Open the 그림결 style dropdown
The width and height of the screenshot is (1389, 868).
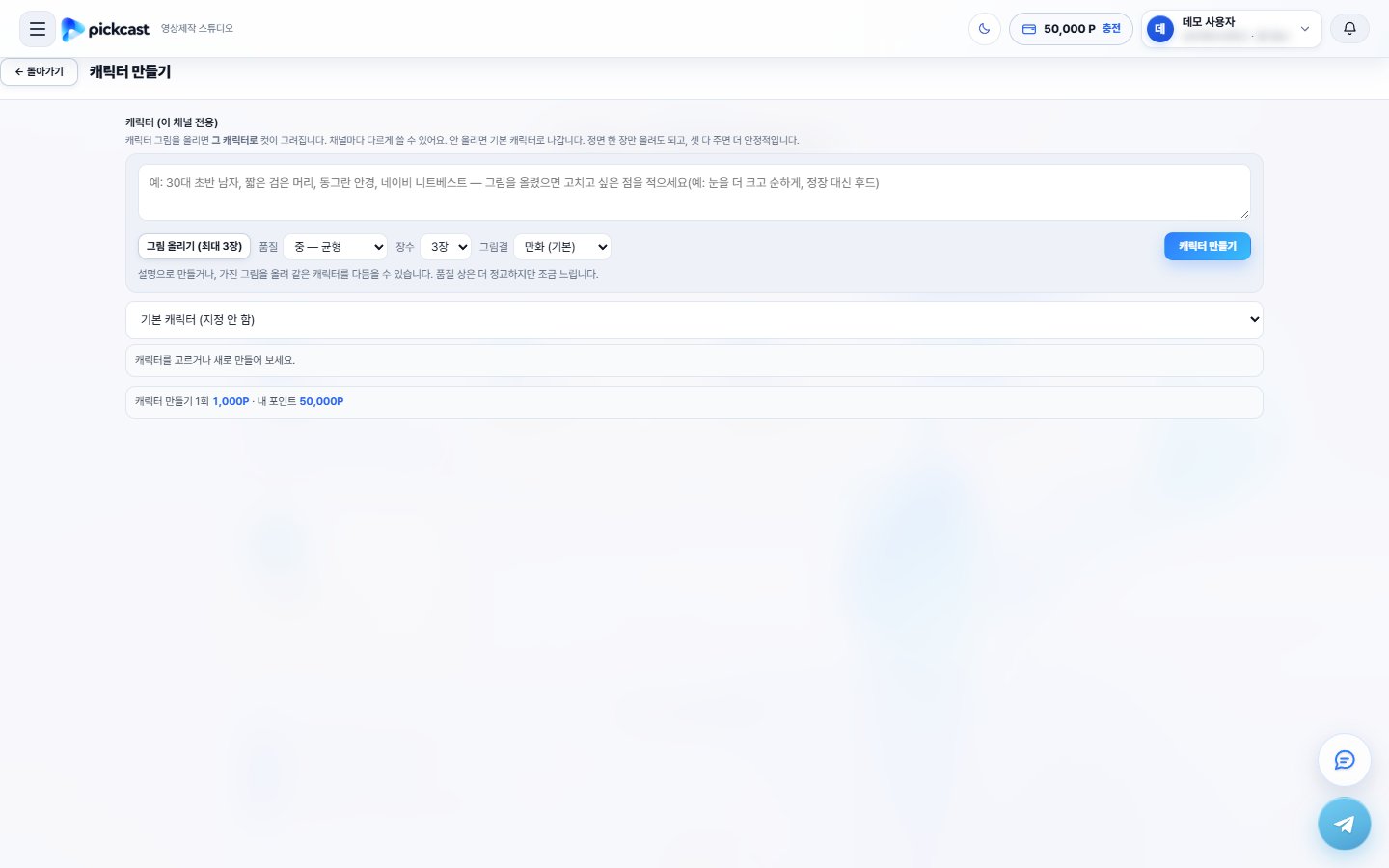pos(562,247)
